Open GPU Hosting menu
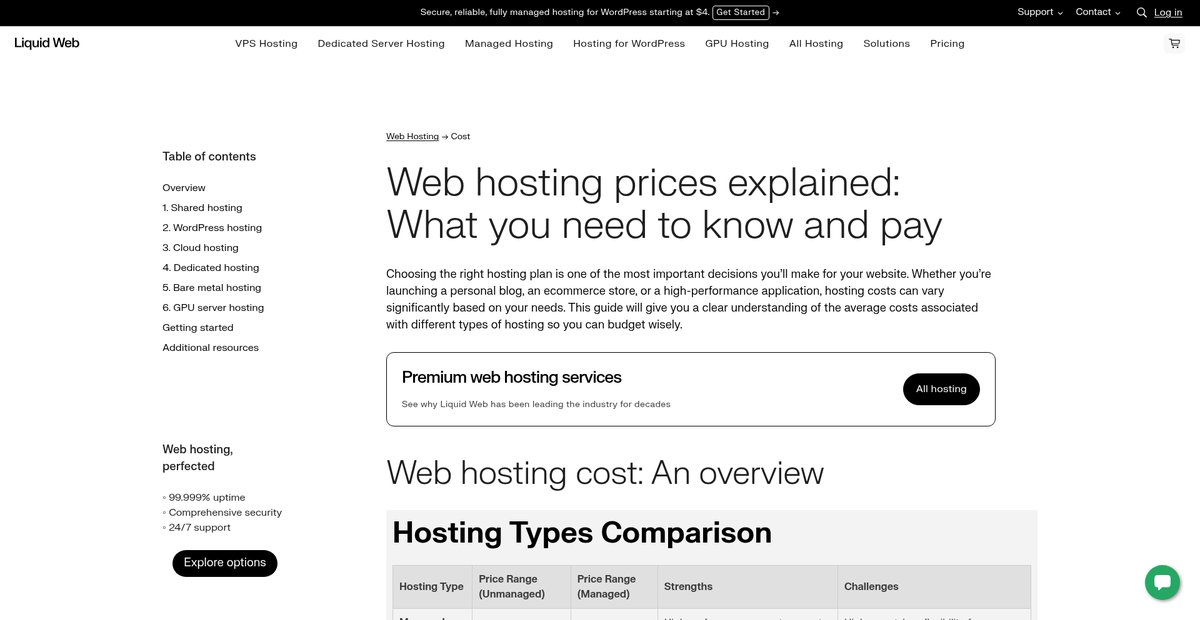 pyautogui.click(x=737, y=43)
